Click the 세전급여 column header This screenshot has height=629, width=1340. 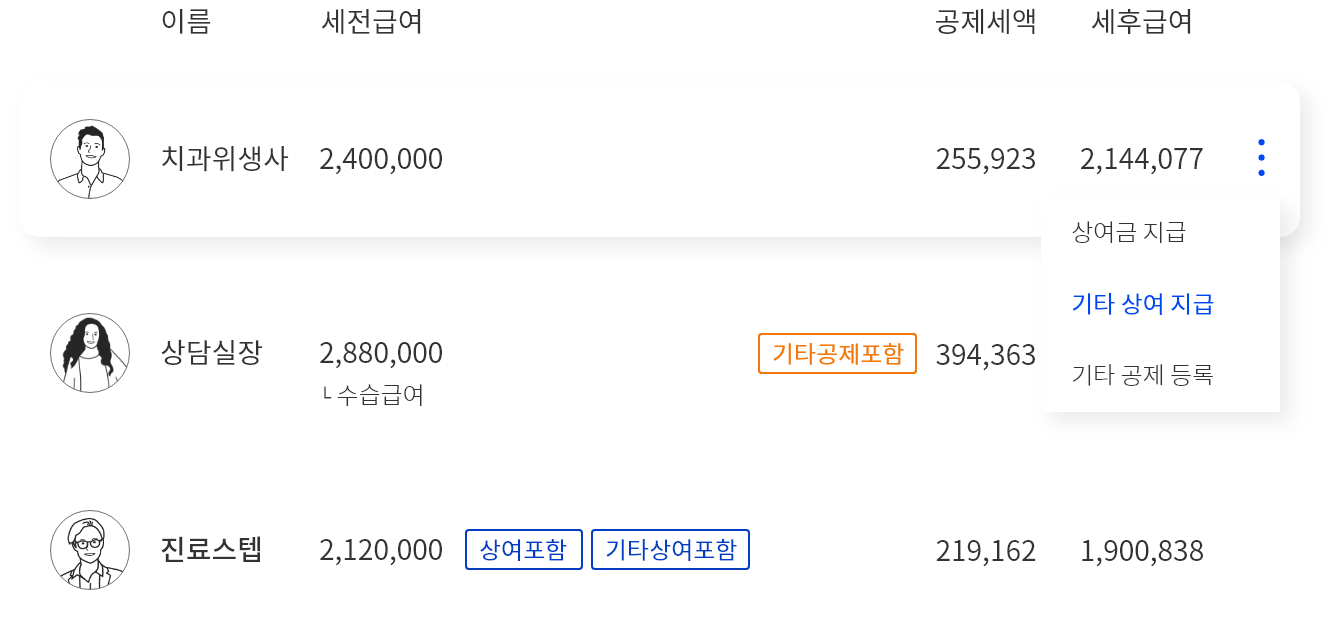[372, 22]
